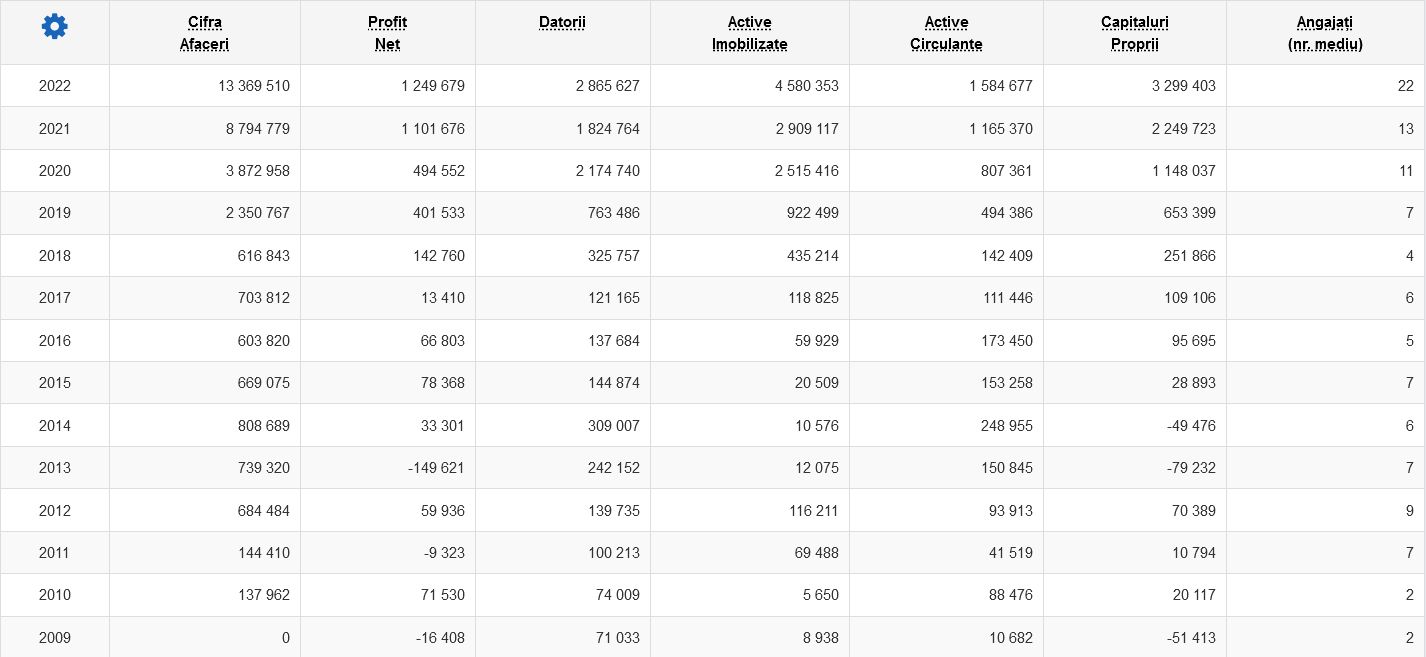Click the Cifra Afaceri column header
The height and width of the screenshot is (657, 1426).
pyautogui.click(x=204, y=33)
